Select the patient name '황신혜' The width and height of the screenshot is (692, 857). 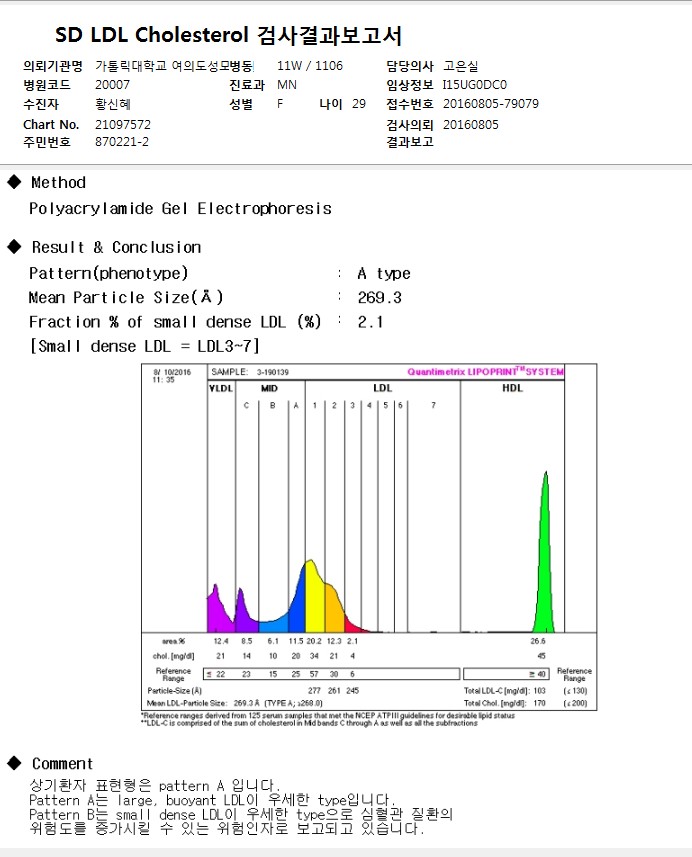pyautogui.click(x=113, y=104)
